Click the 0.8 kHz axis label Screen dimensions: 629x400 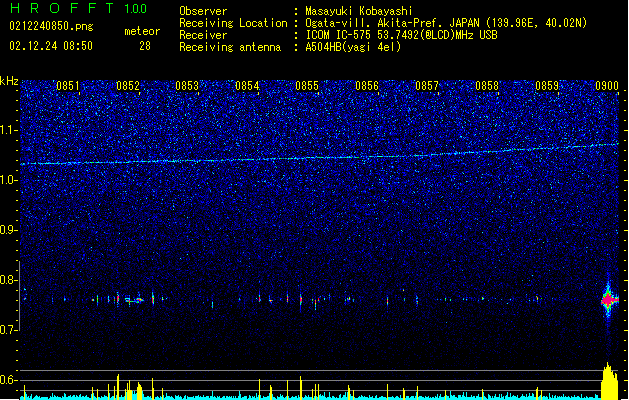pyautogui.click(x=8, y=280)
